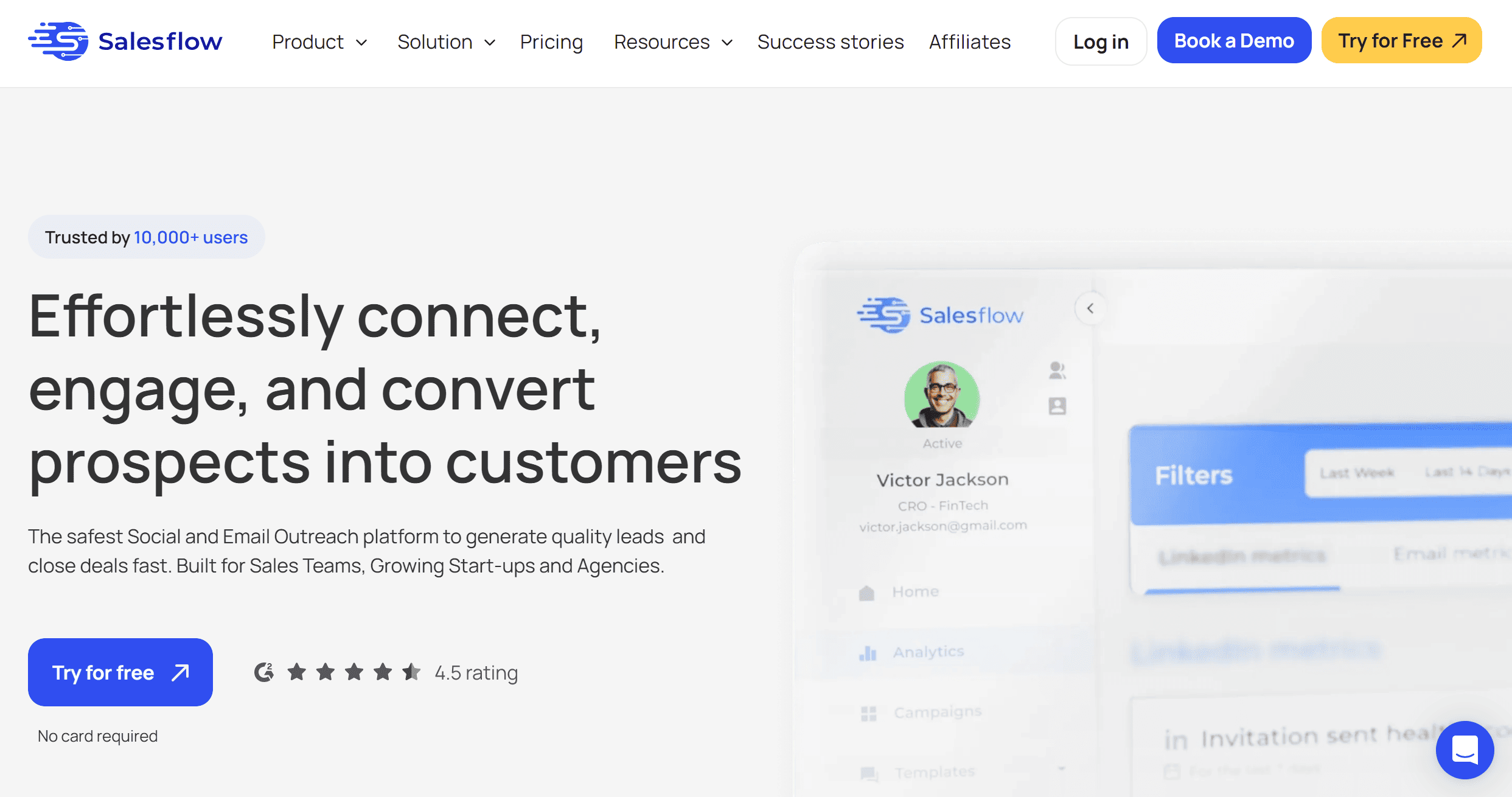Expand the Product dropdown menu

320,42
